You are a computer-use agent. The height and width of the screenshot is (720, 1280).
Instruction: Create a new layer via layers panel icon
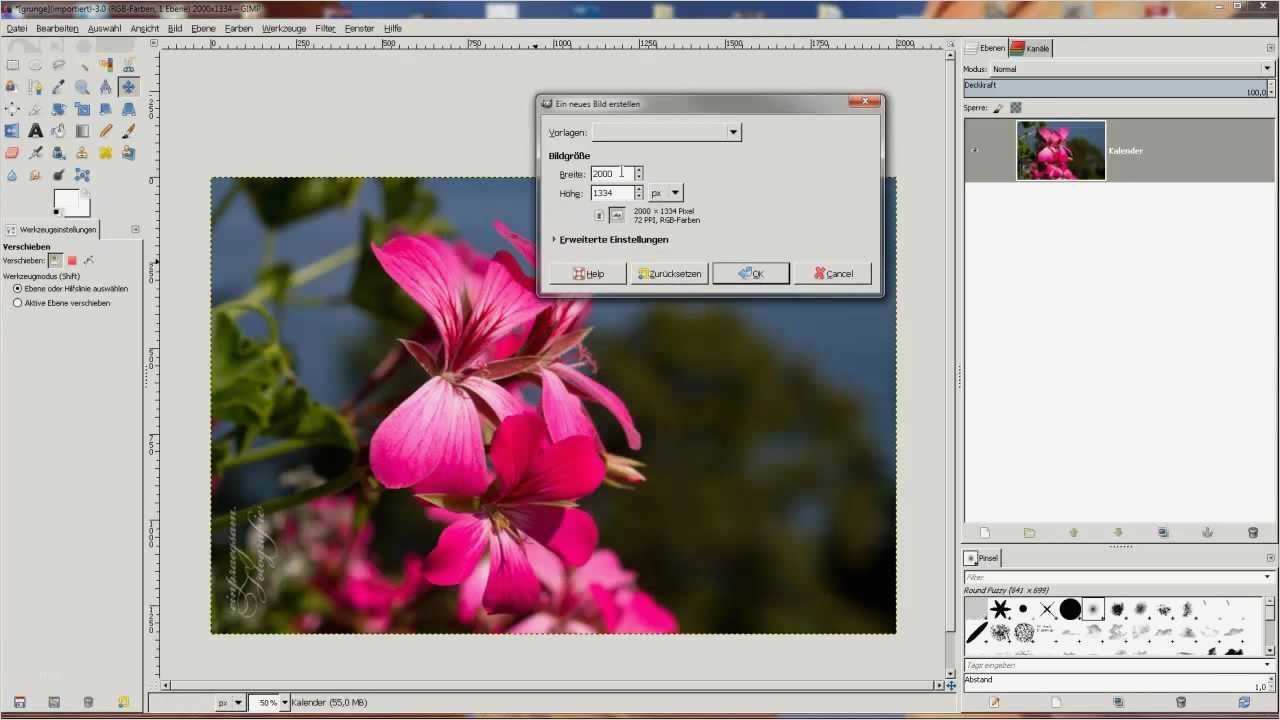[986, 532]
